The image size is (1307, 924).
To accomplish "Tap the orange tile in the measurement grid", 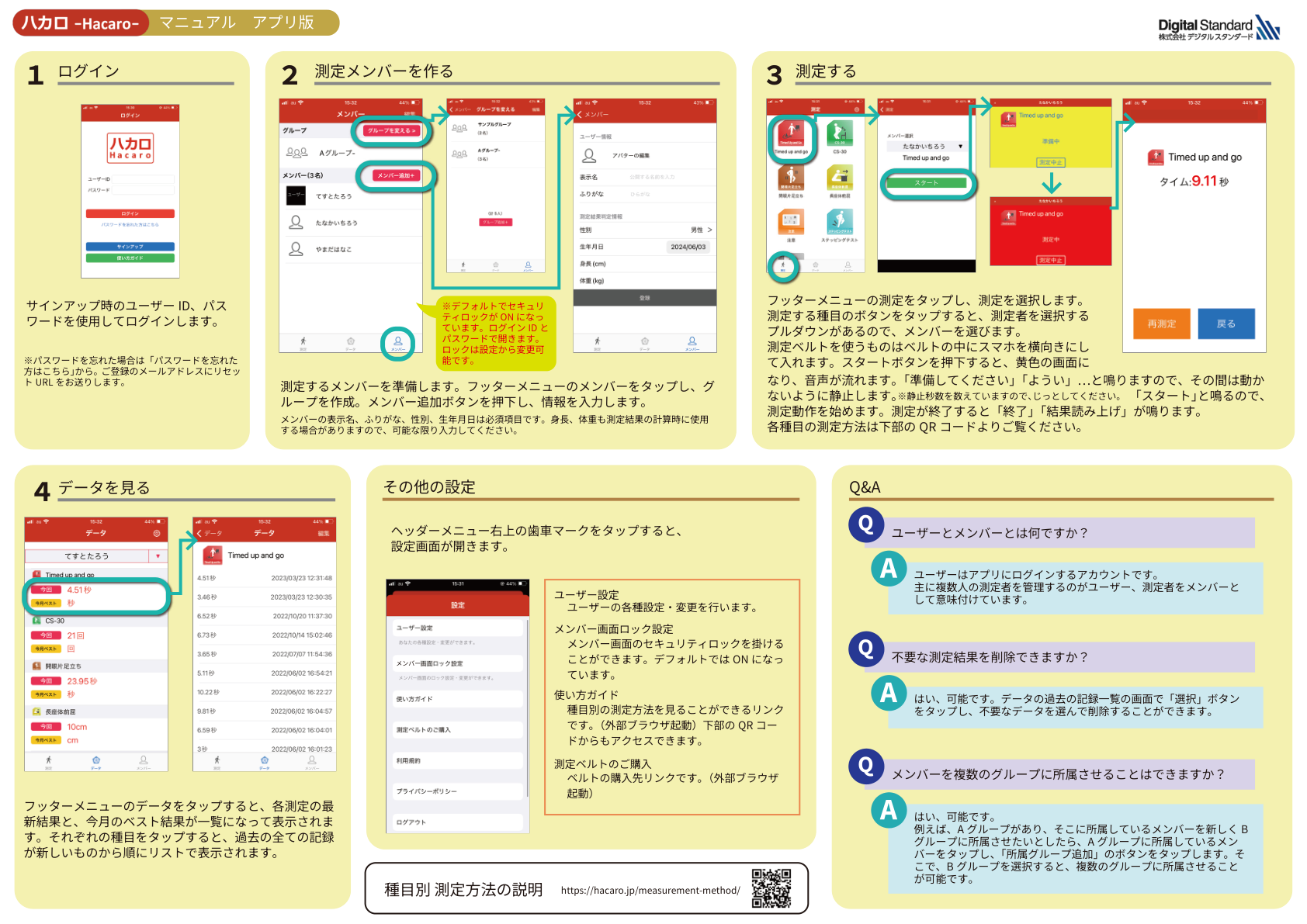I will tap(791, 222).
